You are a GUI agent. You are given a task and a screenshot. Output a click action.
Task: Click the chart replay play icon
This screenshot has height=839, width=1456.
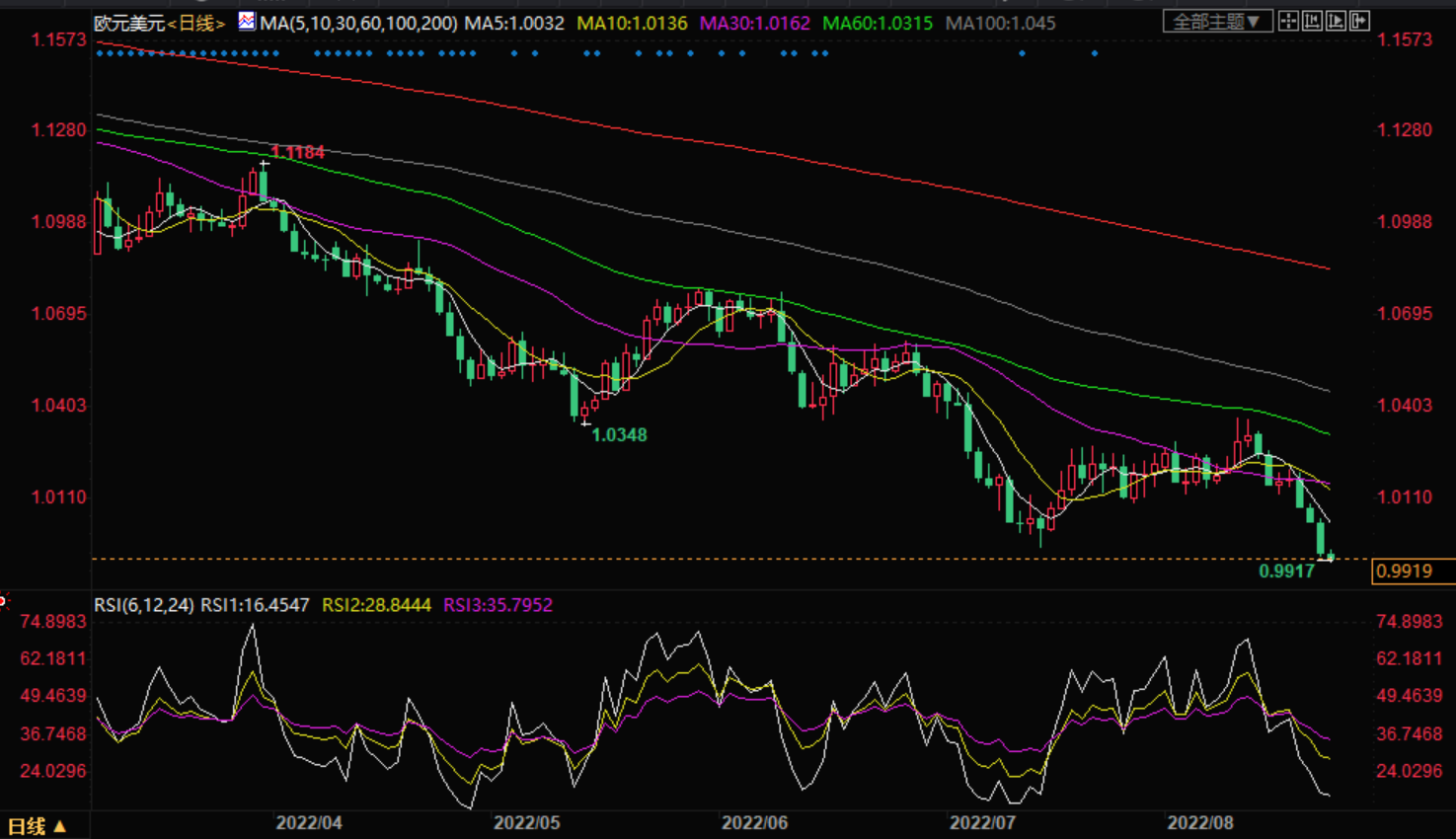1336,21
